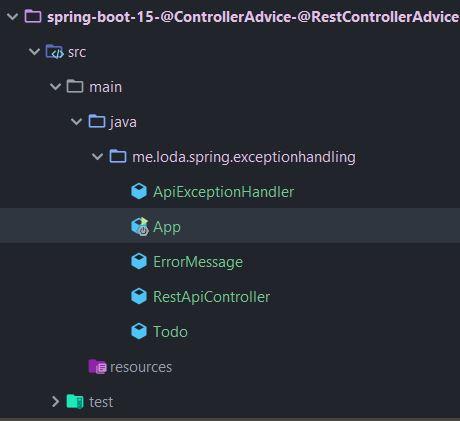Image resolution: width=460 pixels, height=421 pixels.
Task: Click the me.loda.spring.exceptionhandling package icon
Action: point(118,156)
